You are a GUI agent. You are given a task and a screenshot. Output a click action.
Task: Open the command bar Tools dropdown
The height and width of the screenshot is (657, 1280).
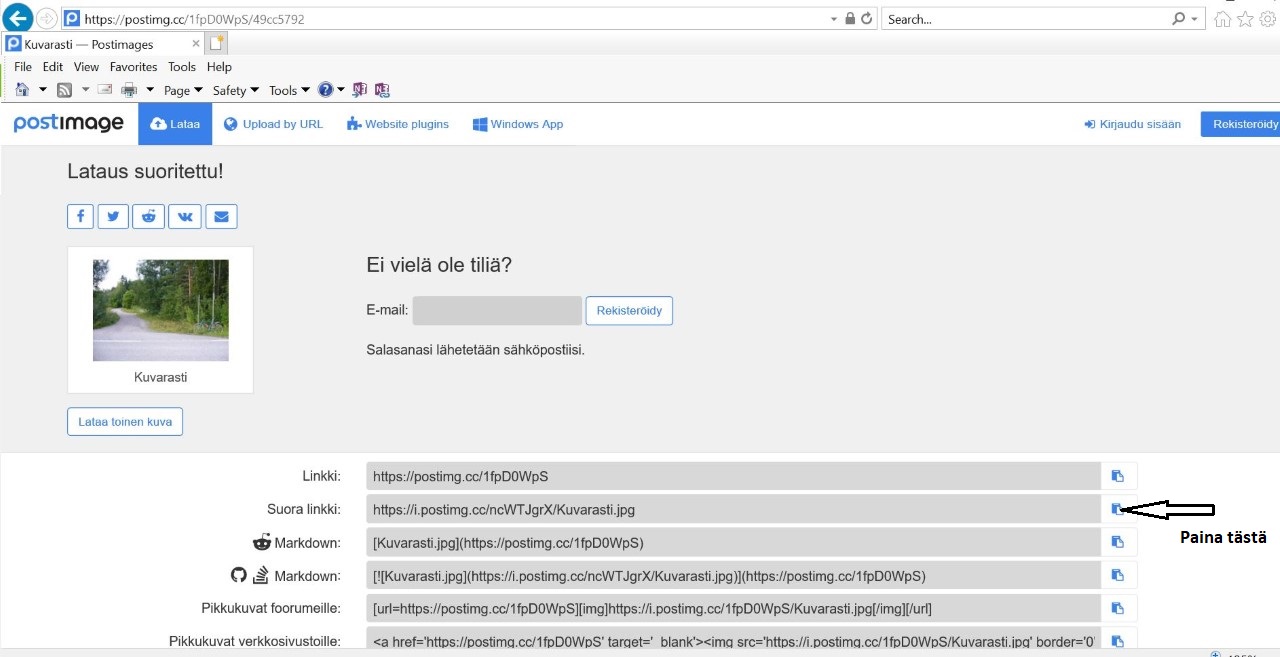click(x=289, y=90)
